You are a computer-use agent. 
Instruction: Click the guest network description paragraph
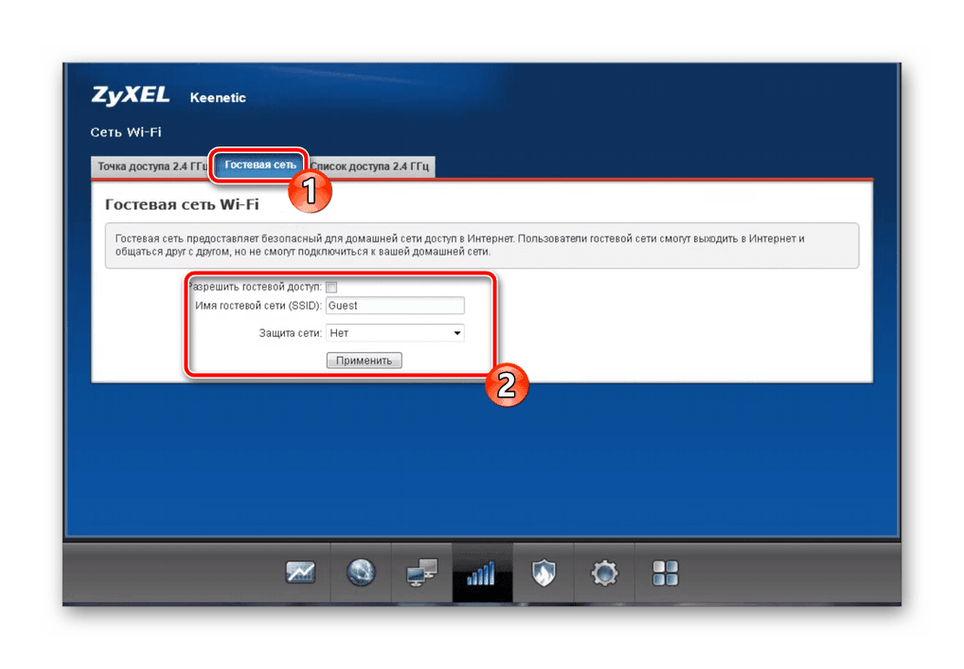[459, 245]
